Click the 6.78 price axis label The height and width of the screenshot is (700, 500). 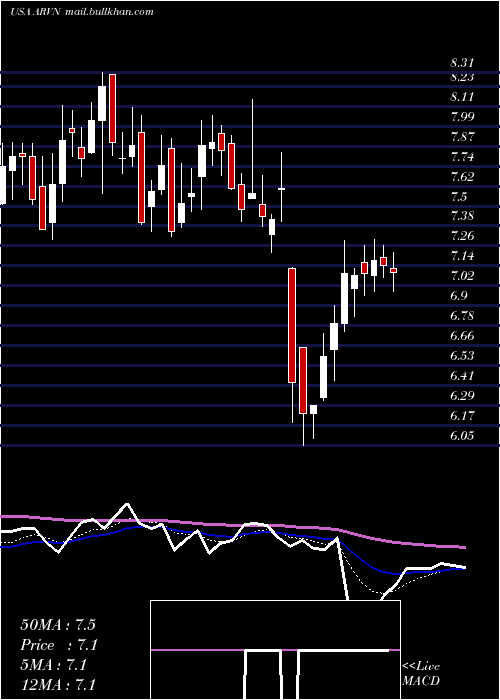pos(462,317)
